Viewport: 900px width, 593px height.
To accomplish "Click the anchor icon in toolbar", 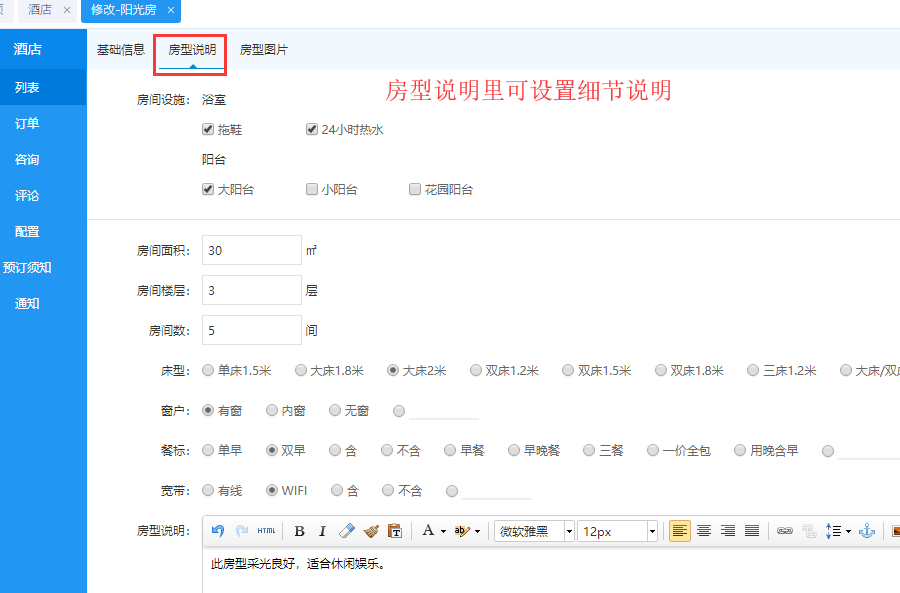I will pyautogui.click(x=867, y=531).
